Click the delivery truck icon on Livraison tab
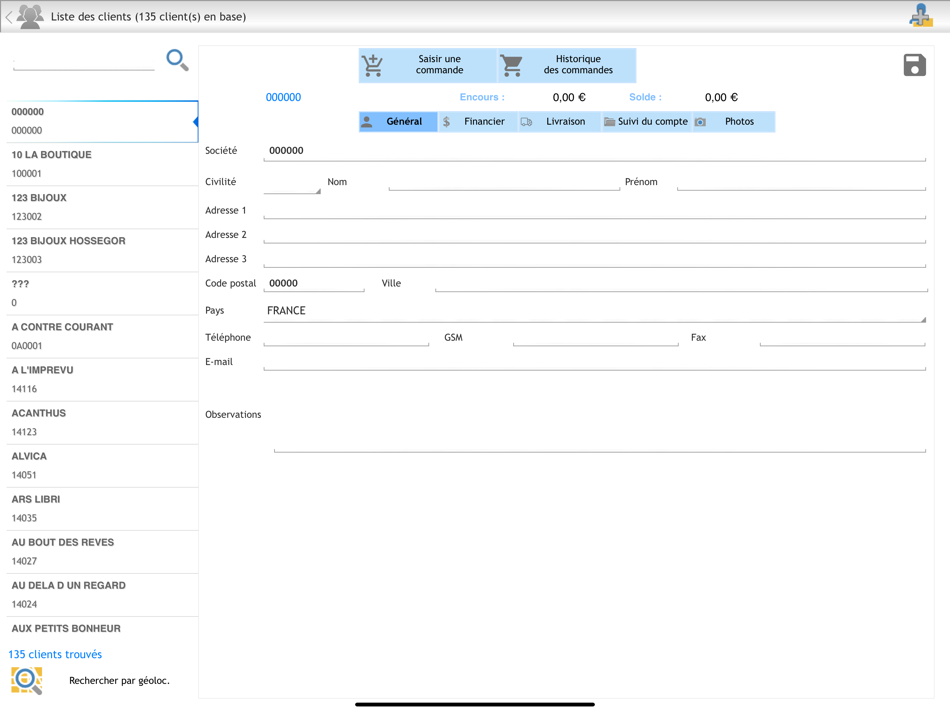 [527, 121]
